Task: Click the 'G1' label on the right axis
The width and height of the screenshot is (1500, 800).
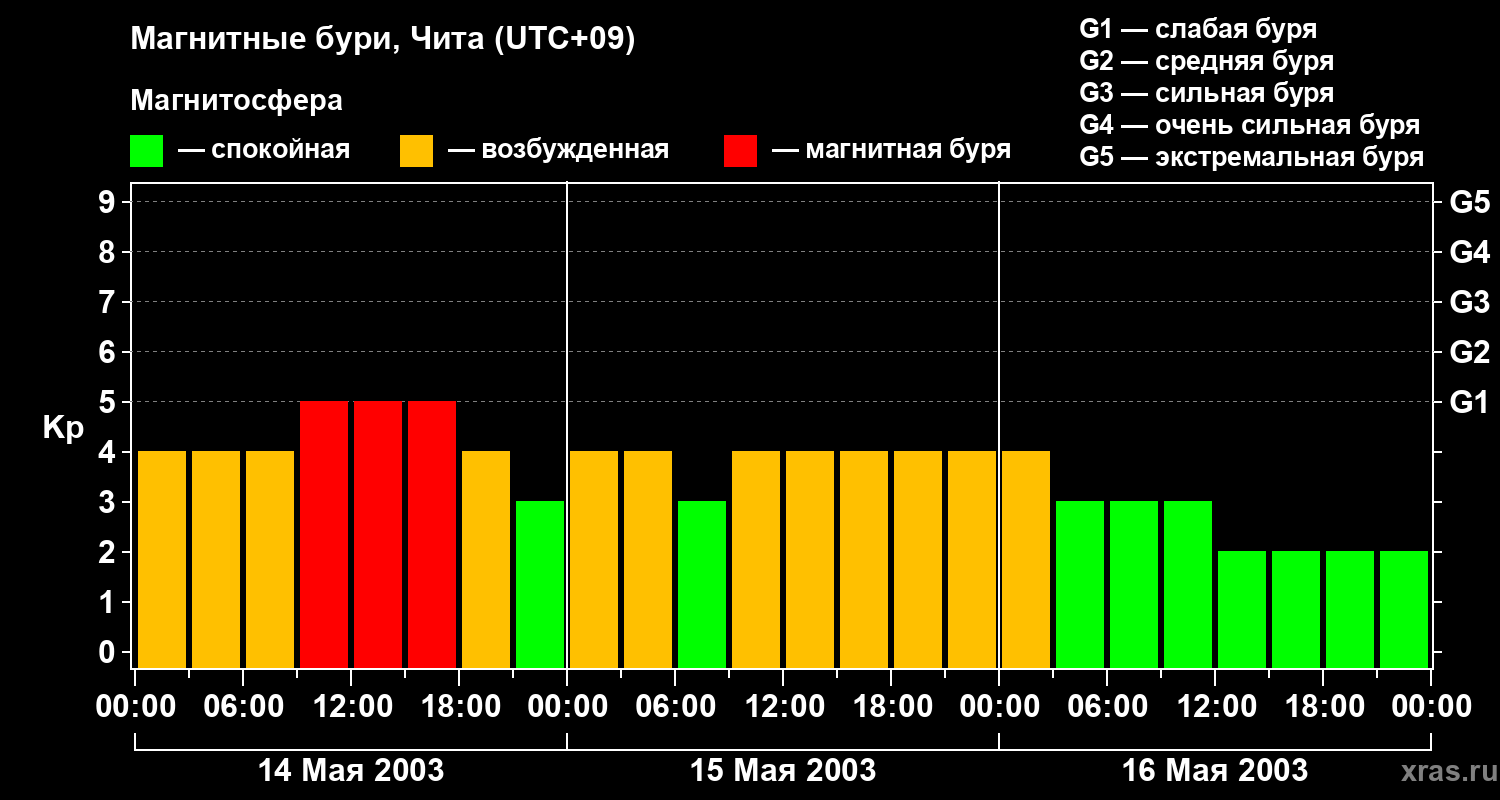Action: (x=1469, y=402)
